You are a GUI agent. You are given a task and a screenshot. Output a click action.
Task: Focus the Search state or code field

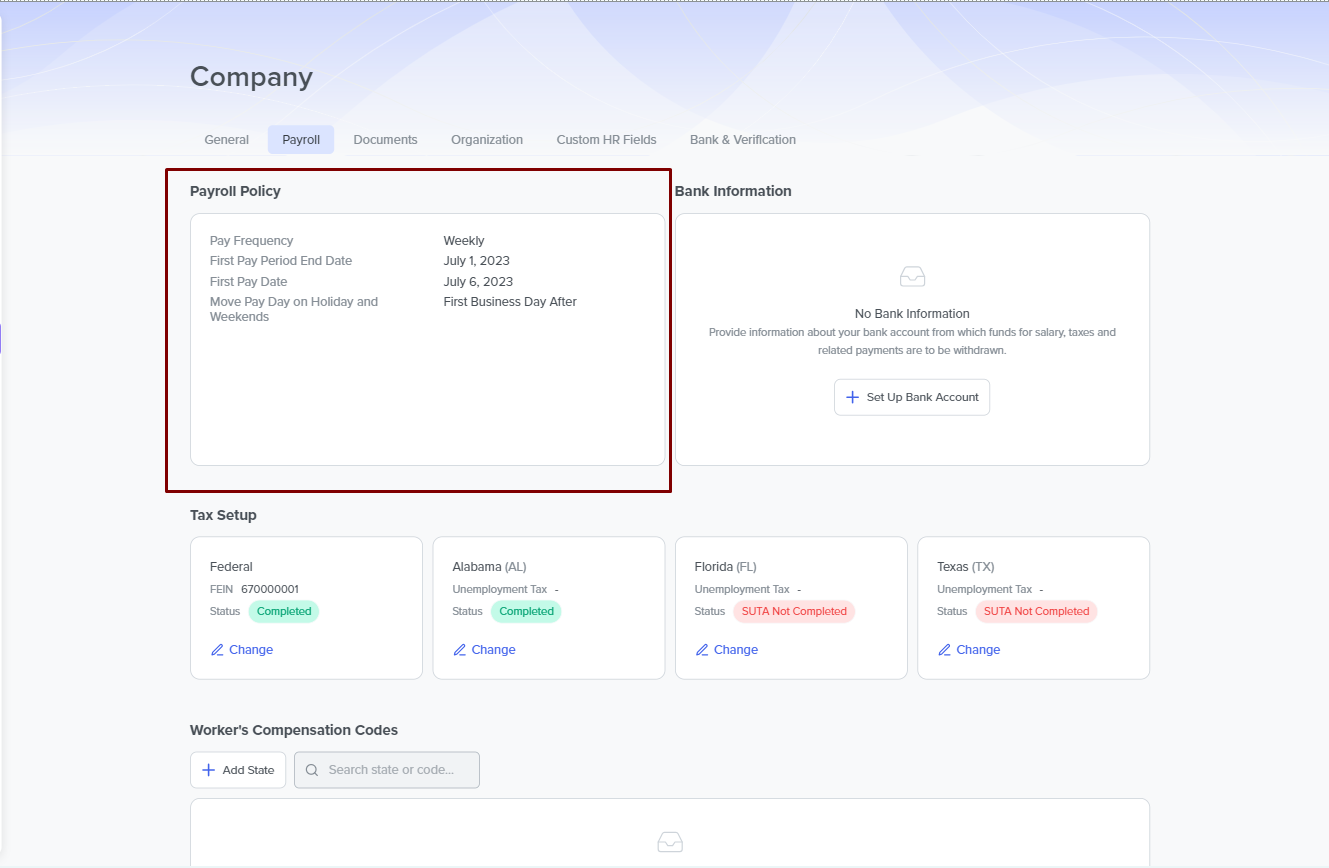pyautogui.click(x=396, y=770)
